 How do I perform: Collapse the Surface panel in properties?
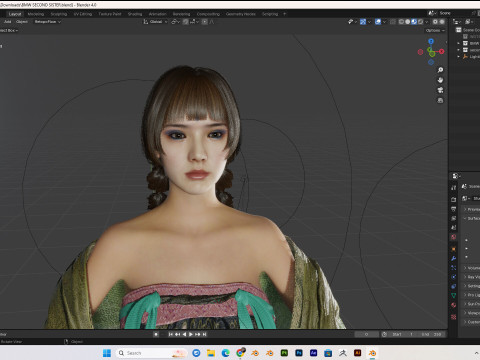(x=471, y=218)
